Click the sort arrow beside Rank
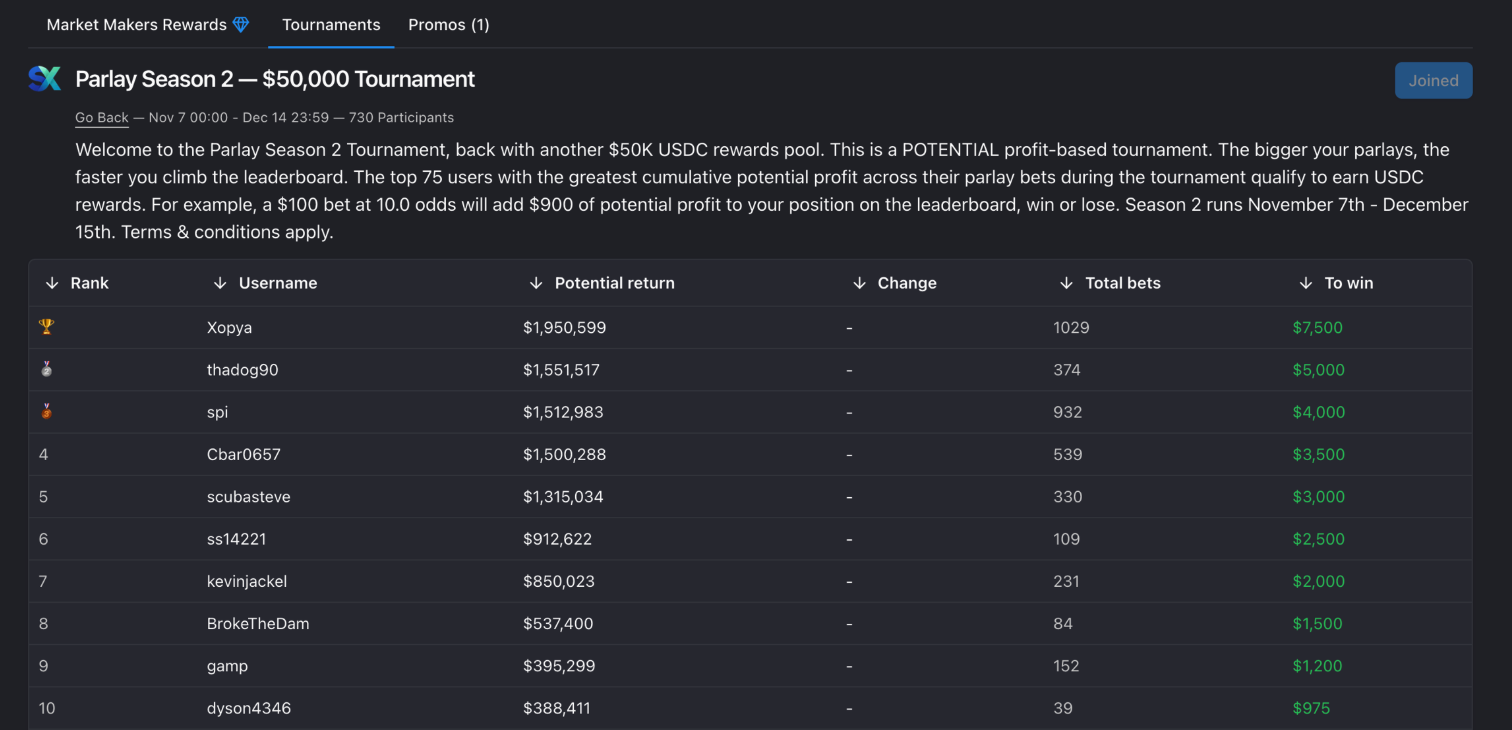1512x730 pixels. [x=52, y=283]
